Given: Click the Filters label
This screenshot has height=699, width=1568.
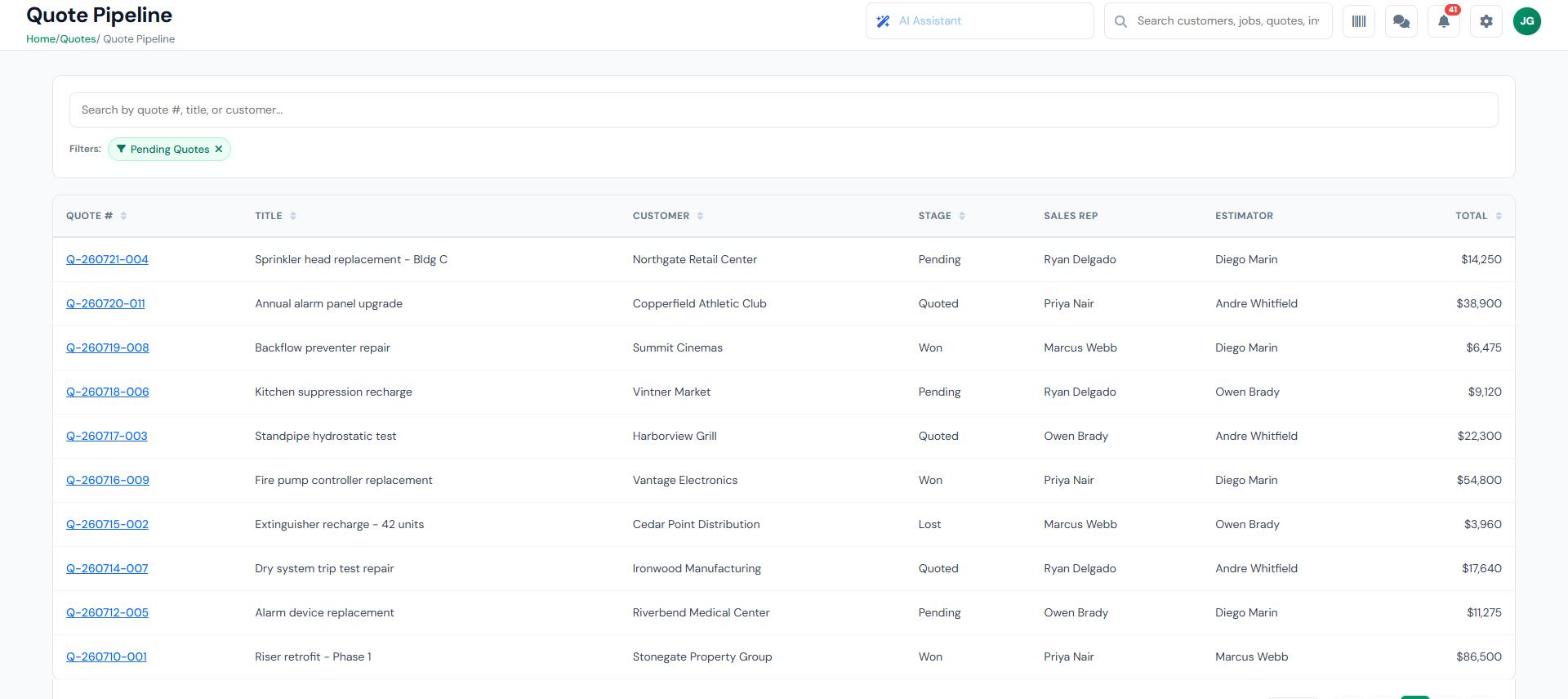Looking at the screenshot, I should (85, 149).
